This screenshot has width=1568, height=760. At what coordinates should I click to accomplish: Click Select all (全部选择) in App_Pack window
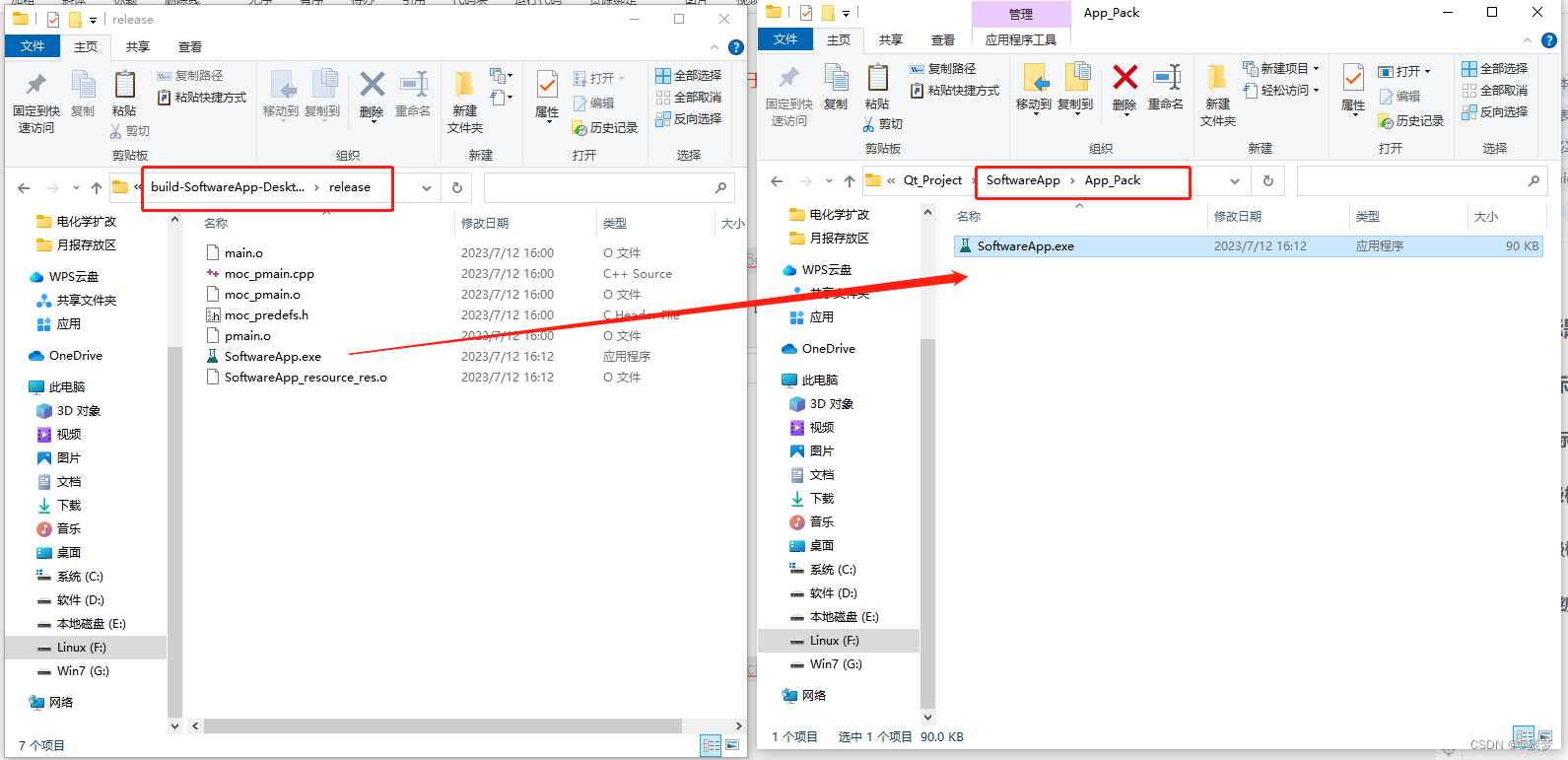1494,69
